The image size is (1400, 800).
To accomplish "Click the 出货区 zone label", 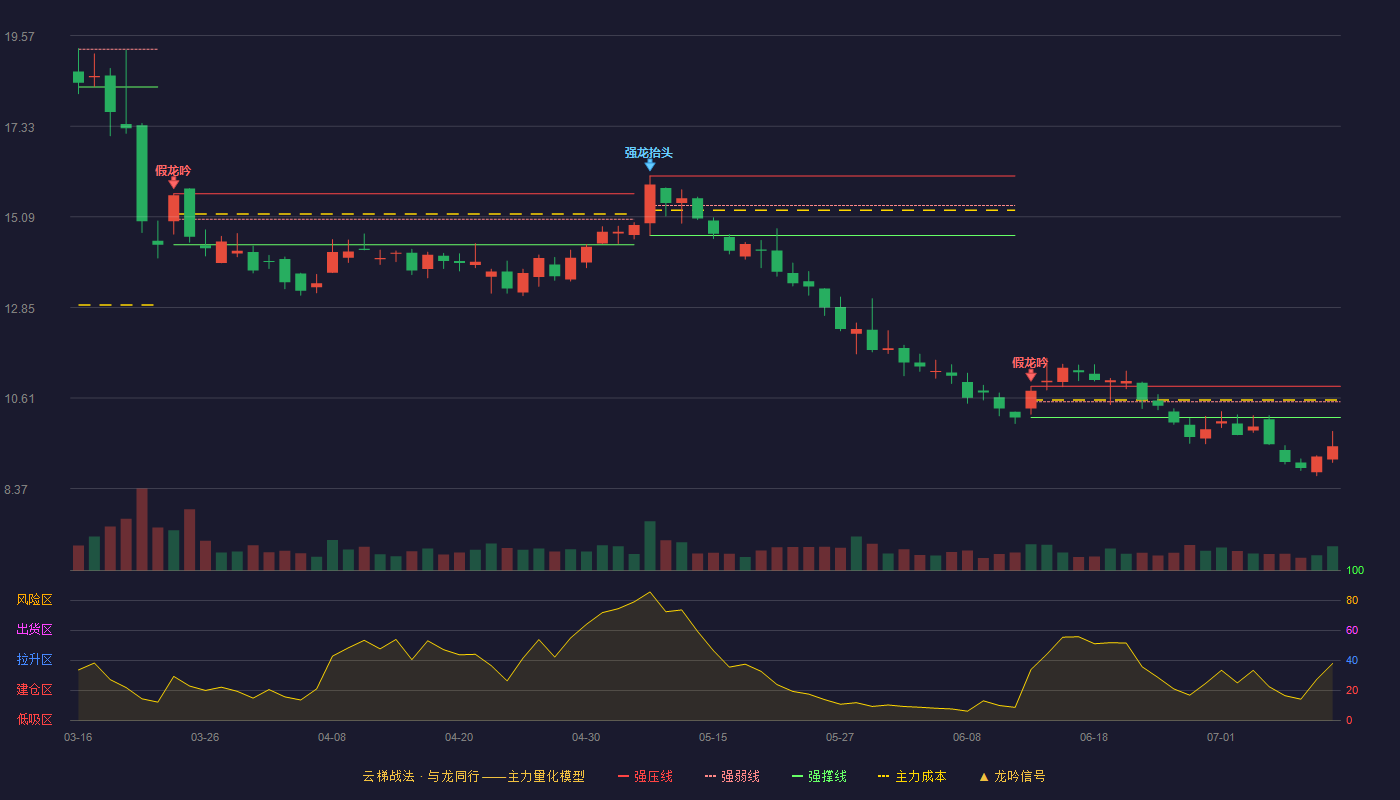I will 35,630.
